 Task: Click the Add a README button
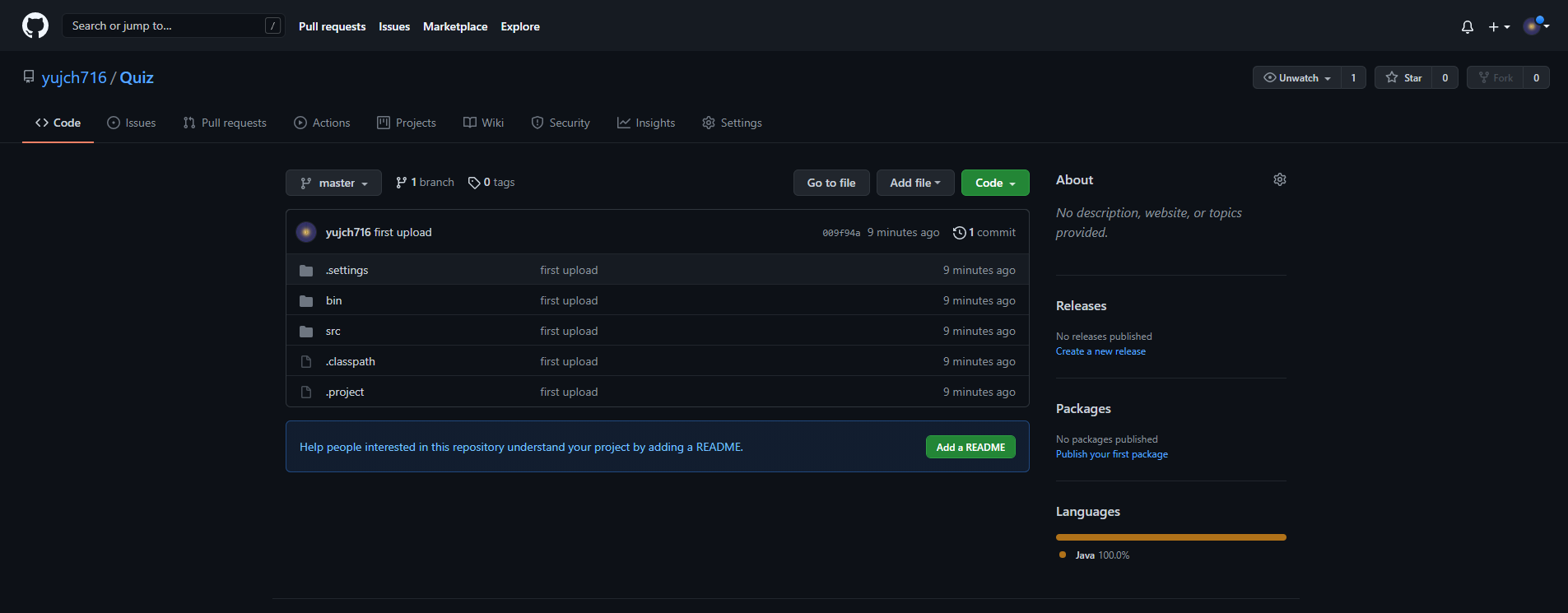(970, 447)
